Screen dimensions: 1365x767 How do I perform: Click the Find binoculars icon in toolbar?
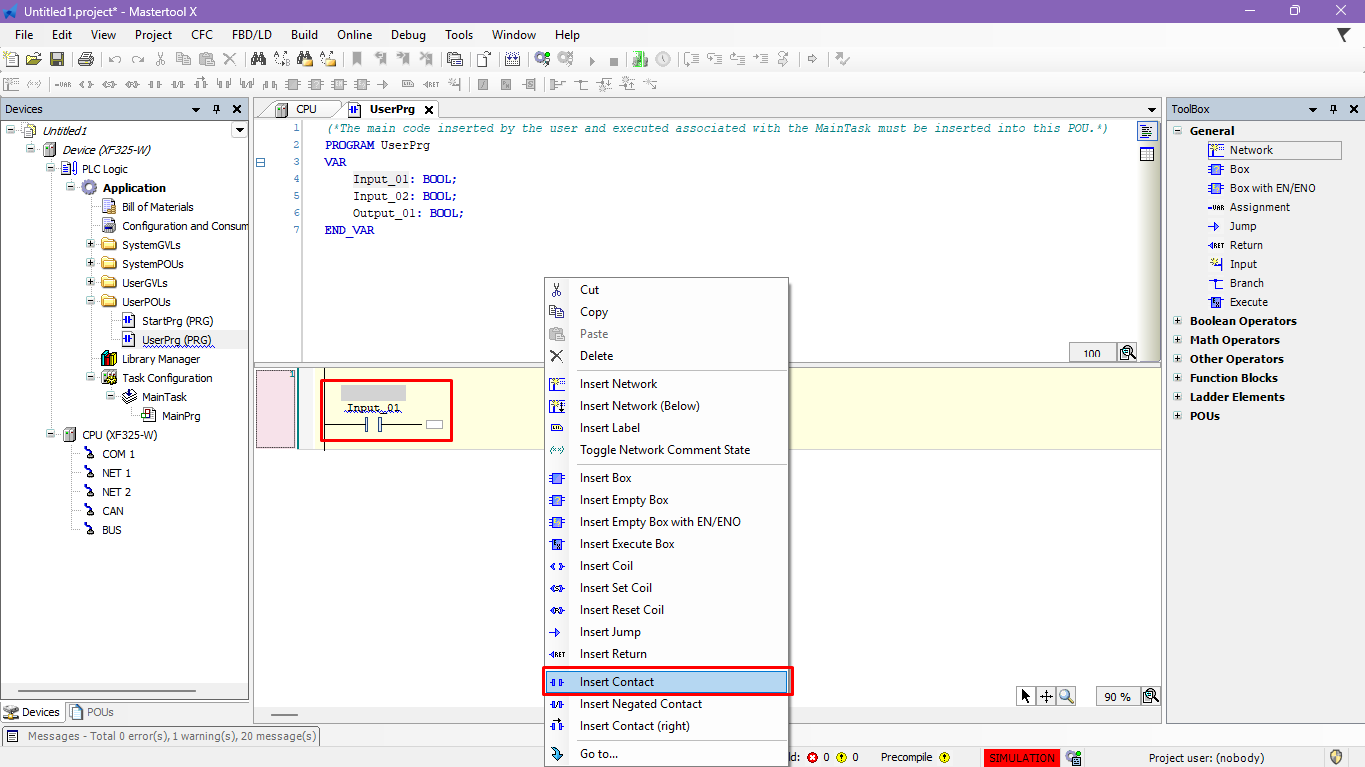[257, 60]
